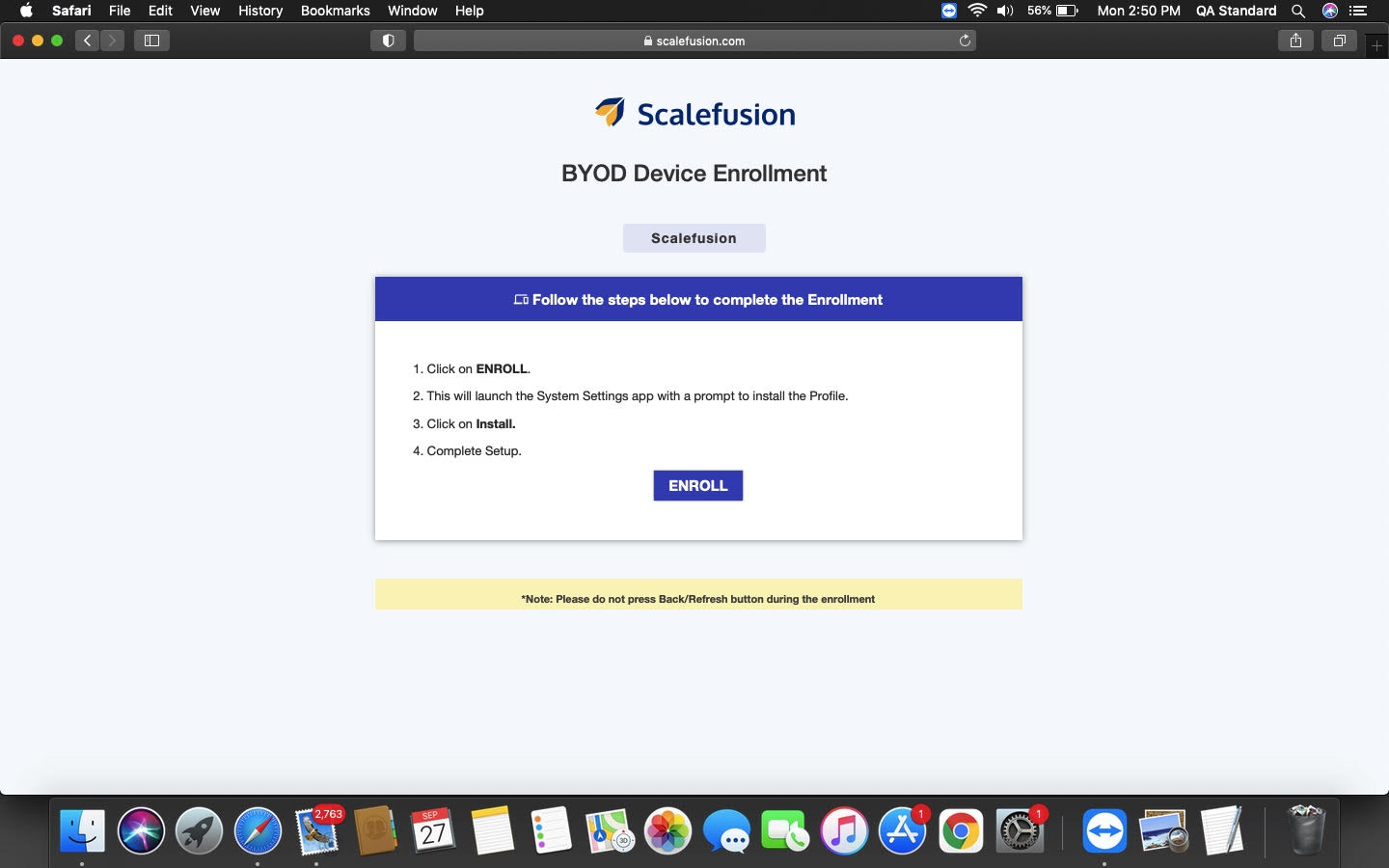The image size is (1389, 868).
Task: Click the Safari back arrow
Action: (88, 41)
